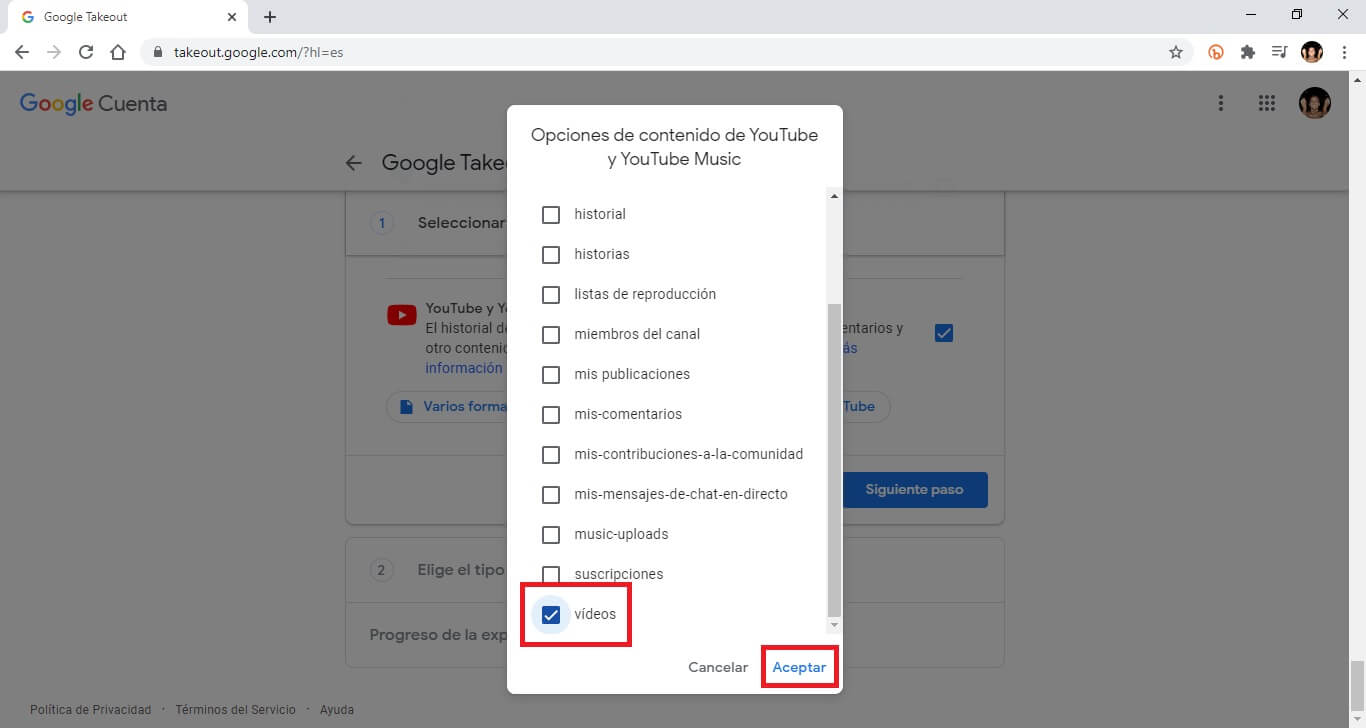
Task: Click the dialog scrollbar up arrow
Action: 835,195
